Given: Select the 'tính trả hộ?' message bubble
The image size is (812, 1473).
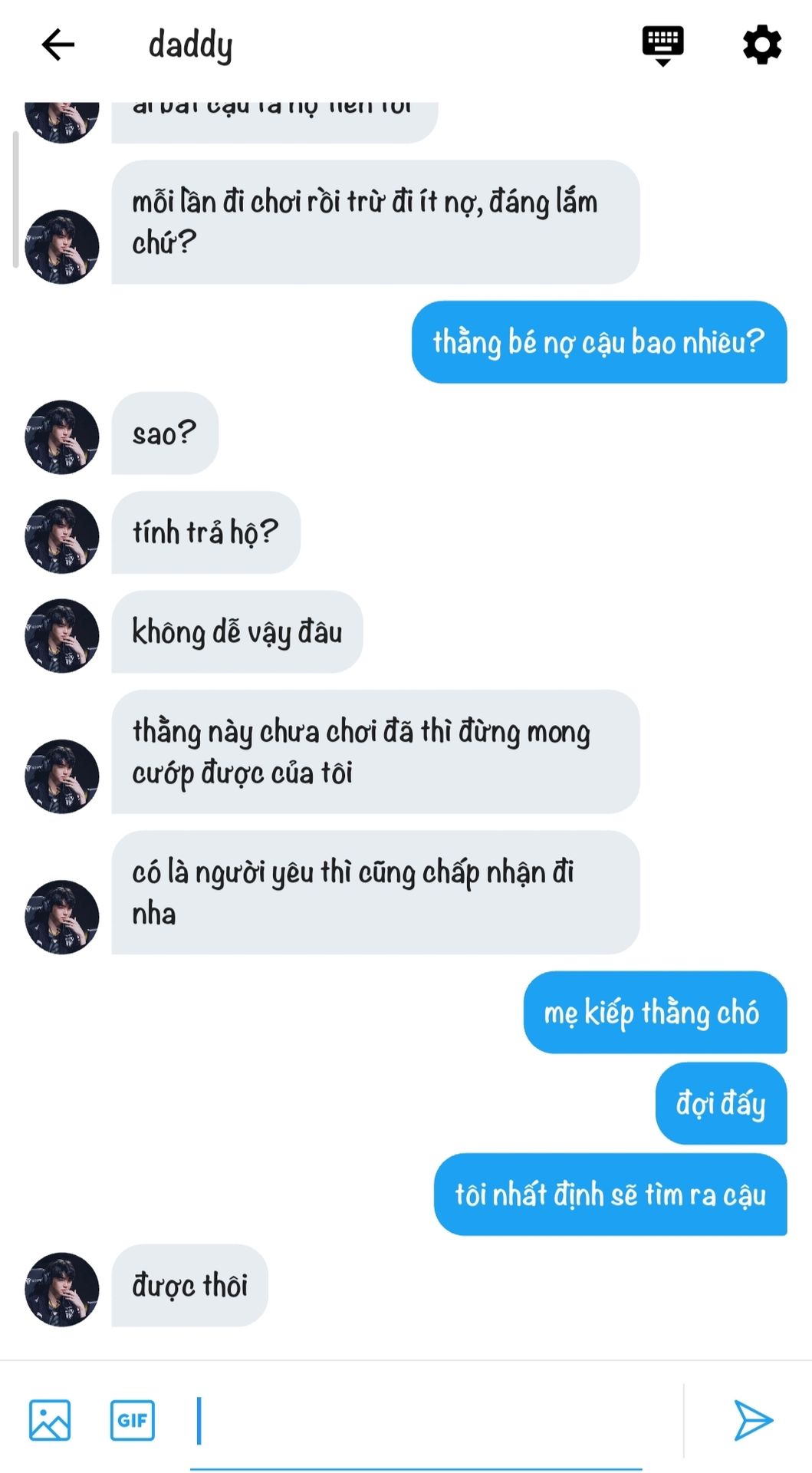Looking at the screenshot, I should (x=205, y=532).
